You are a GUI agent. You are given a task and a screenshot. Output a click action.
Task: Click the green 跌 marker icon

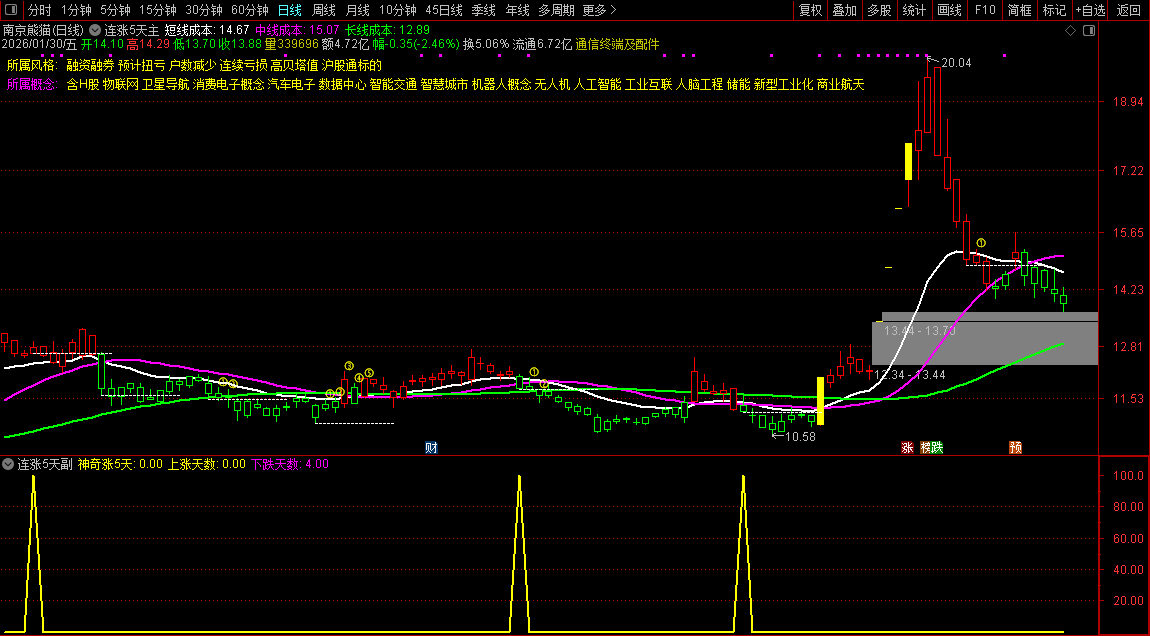(x=937, y=447)
